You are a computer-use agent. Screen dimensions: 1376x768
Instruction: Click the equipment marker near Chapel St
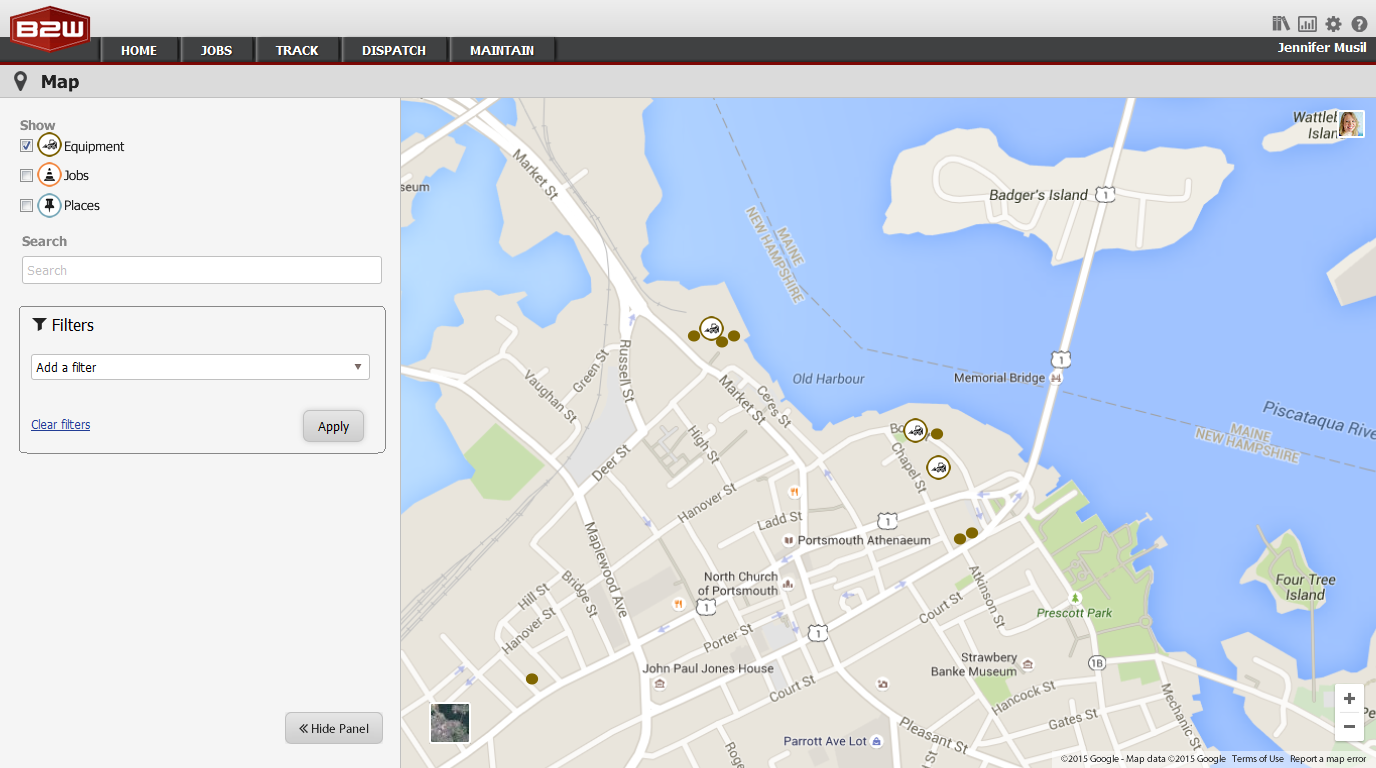point(938,467)
